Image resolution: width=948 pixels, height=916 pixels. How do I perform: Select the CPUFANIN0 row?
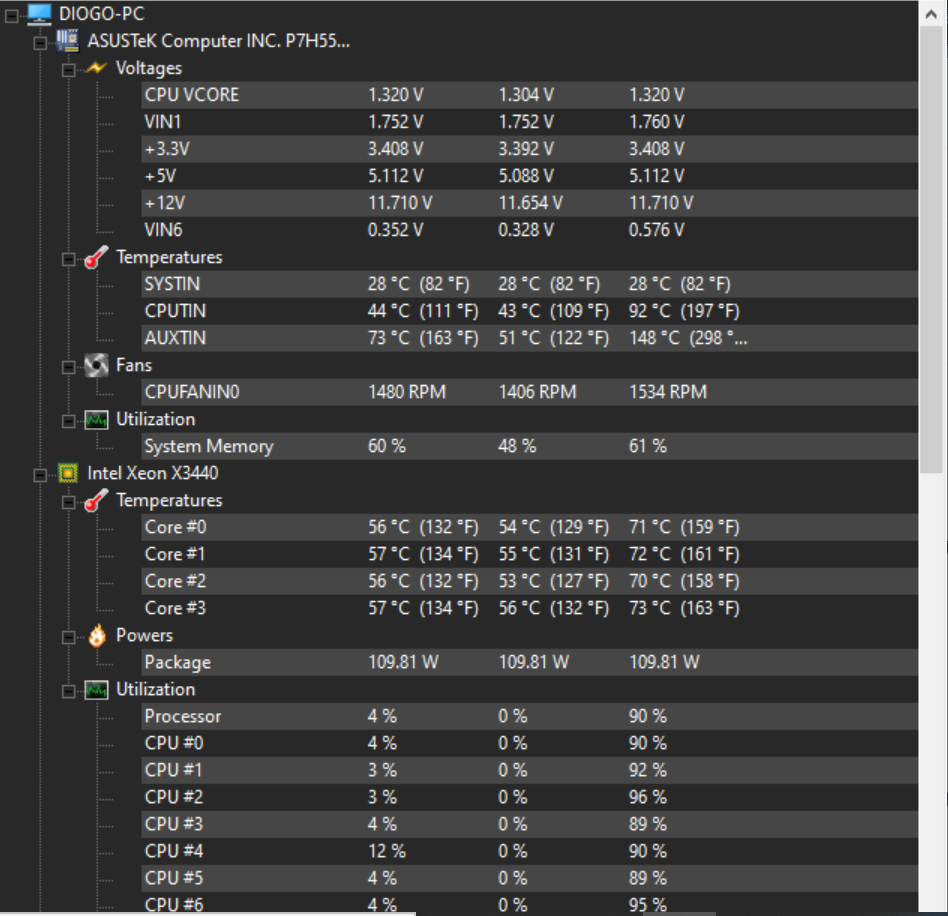point(530,392)
